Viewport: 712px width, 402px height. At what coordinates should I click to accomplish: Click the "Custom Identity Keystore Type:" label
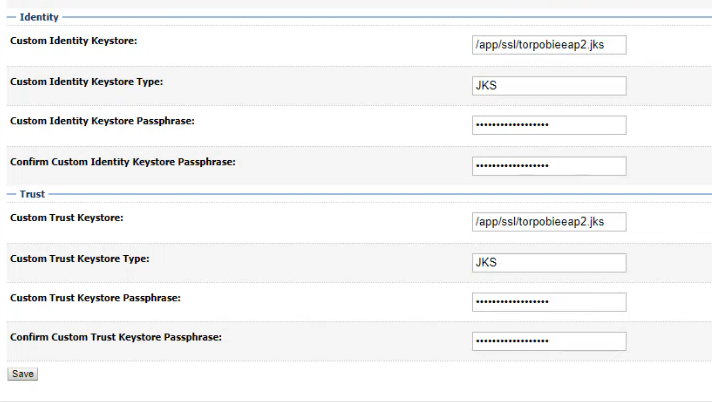click(85, 81)
